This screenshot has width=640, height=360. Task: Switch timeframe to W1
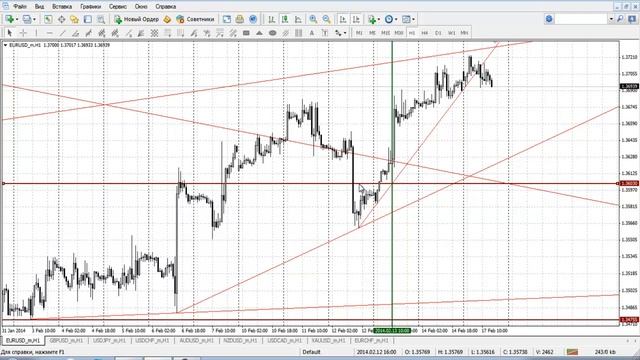point(451,33)
